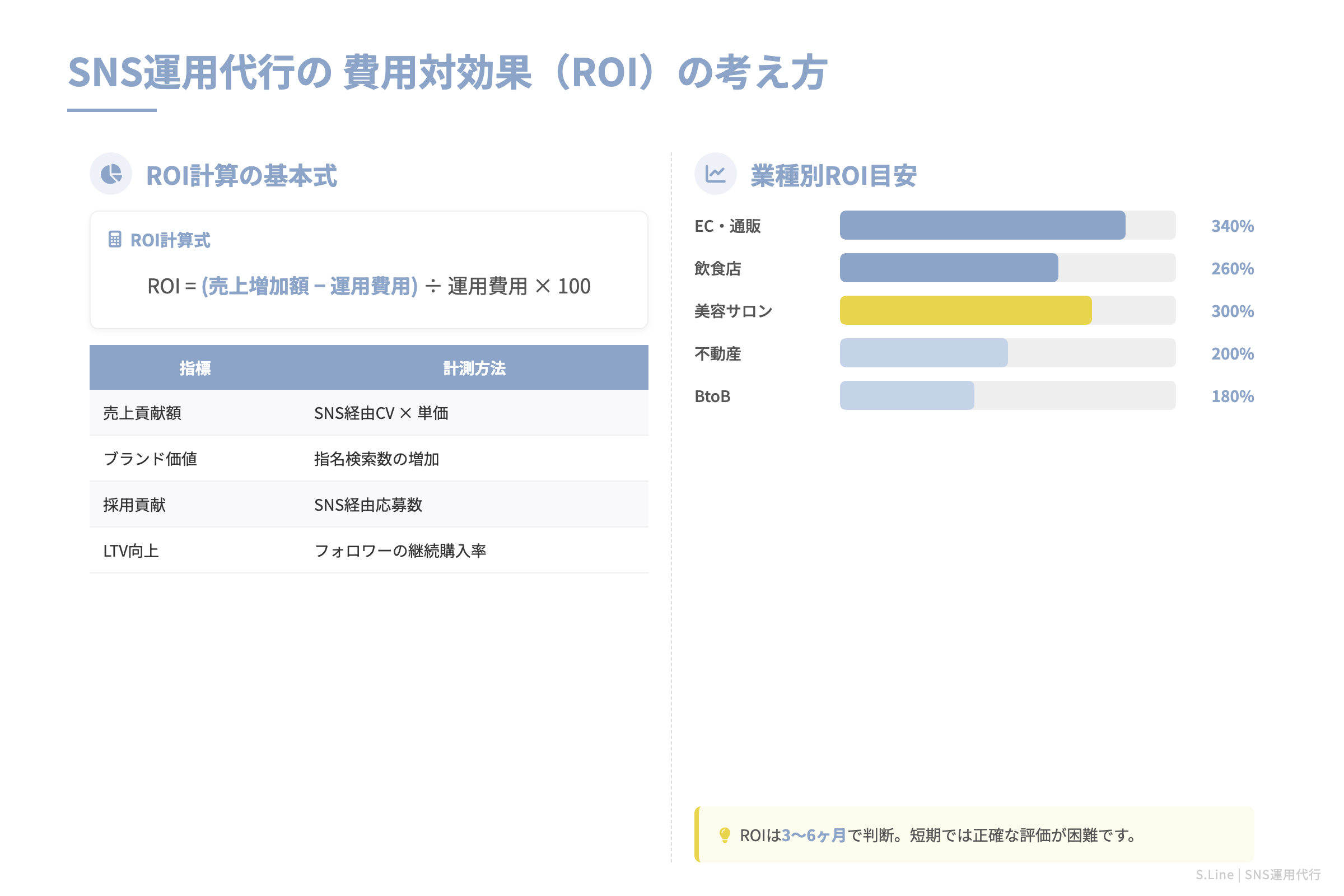Expand the 指標 column header

193,367
